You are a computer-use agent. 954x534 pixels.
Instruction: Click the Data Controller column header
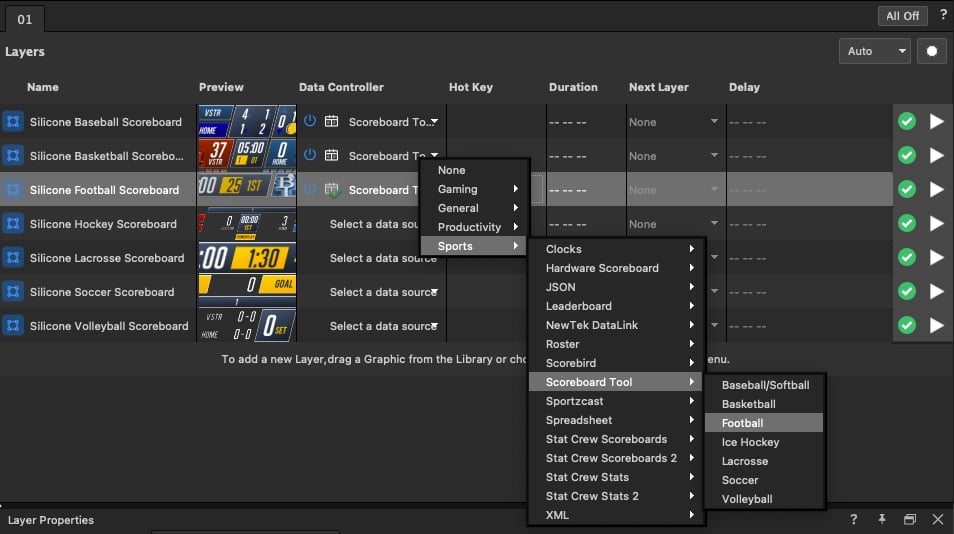point(341,87)
